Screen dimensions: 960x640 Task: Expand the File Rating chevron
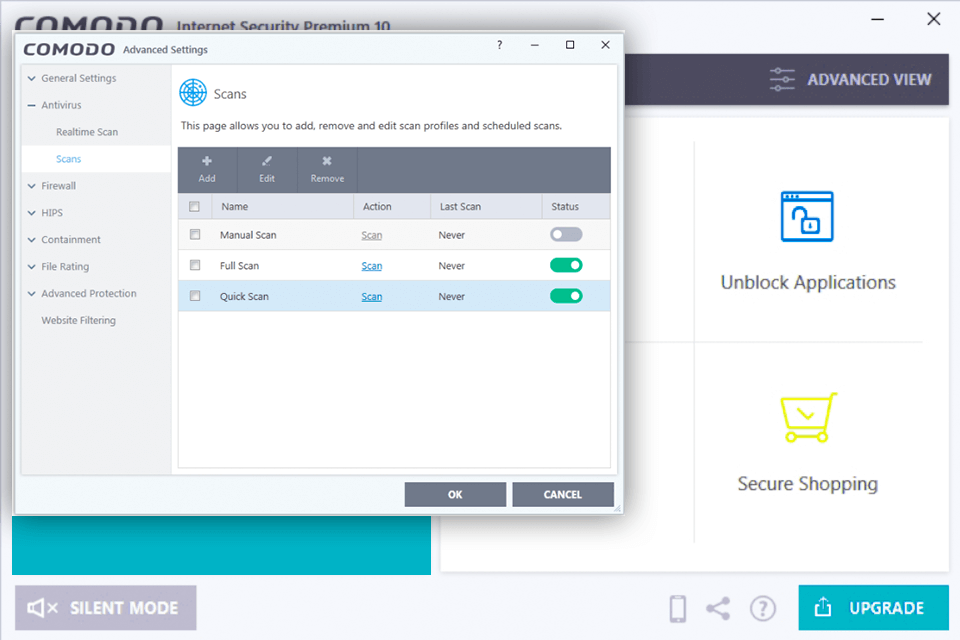32,267
